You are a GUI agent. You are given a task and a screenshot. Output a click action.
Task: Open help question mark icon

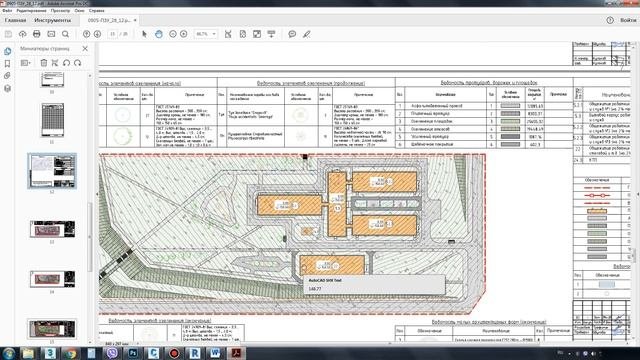pyautogui.click(x=610, y=20)
